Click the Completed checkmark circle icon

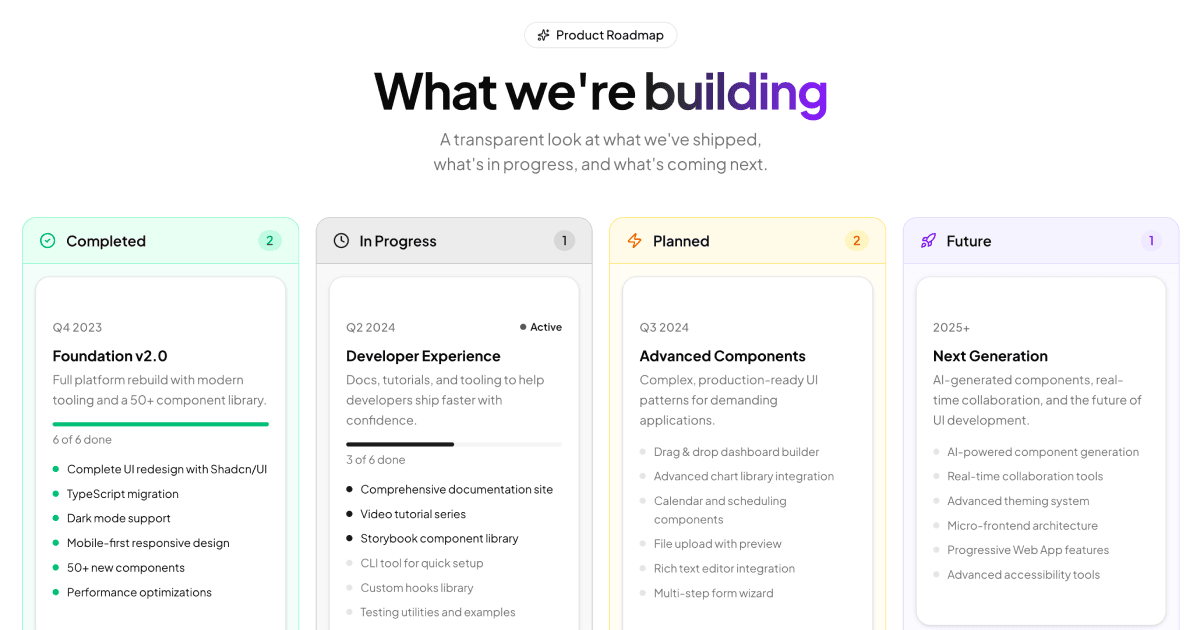[x=48, y=241]
